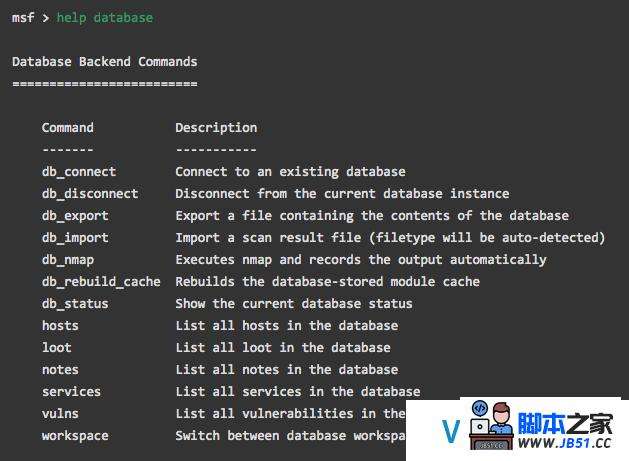629x461 pixels.
Task: Click the www.JB51.cc watermark link
Action: pos(564,443)
